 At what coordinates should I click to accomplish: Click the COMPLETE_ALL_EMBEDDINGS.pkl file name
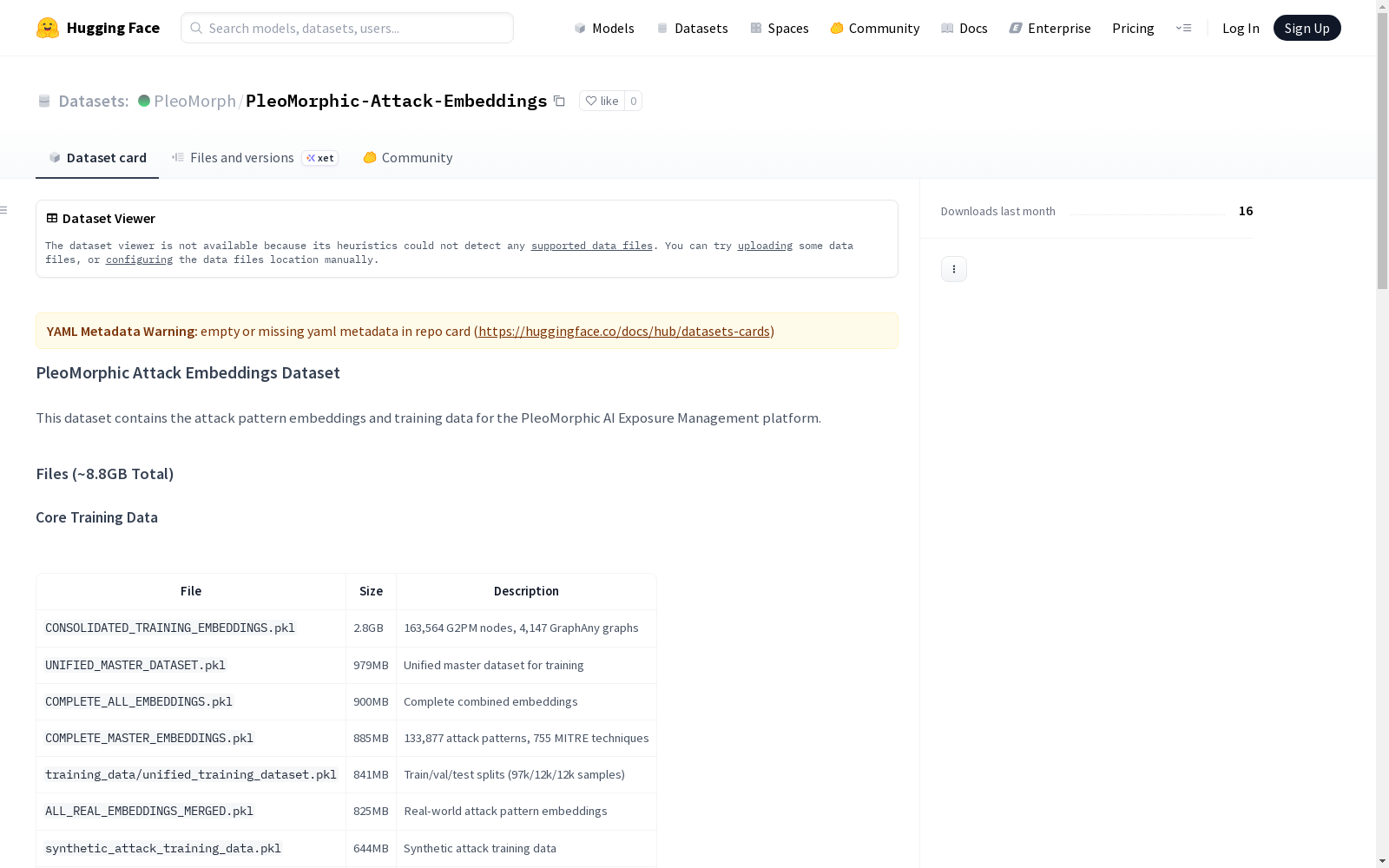tap(139, 701)
